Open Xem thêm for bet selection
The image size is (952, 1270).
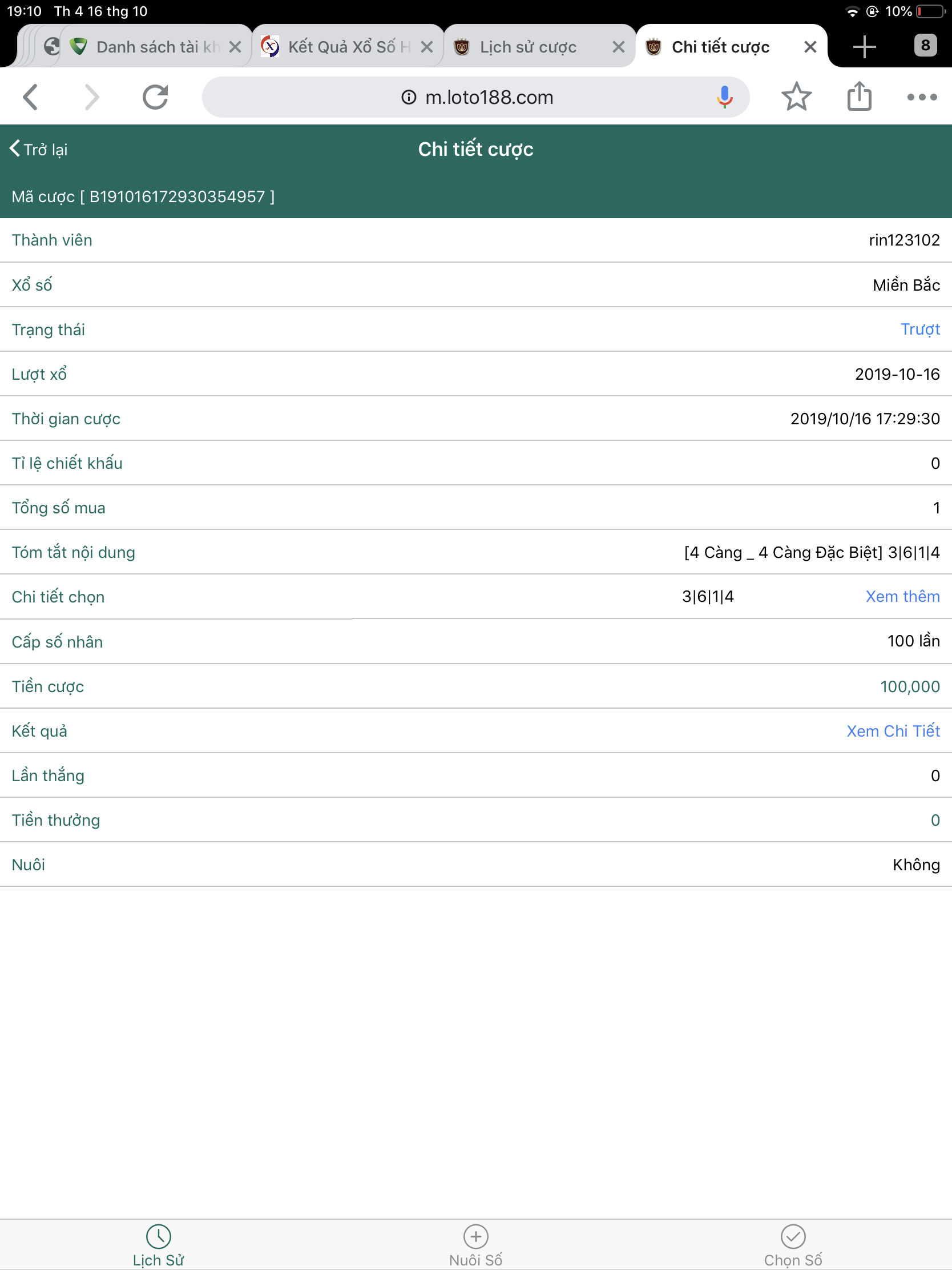pos(902,597)
